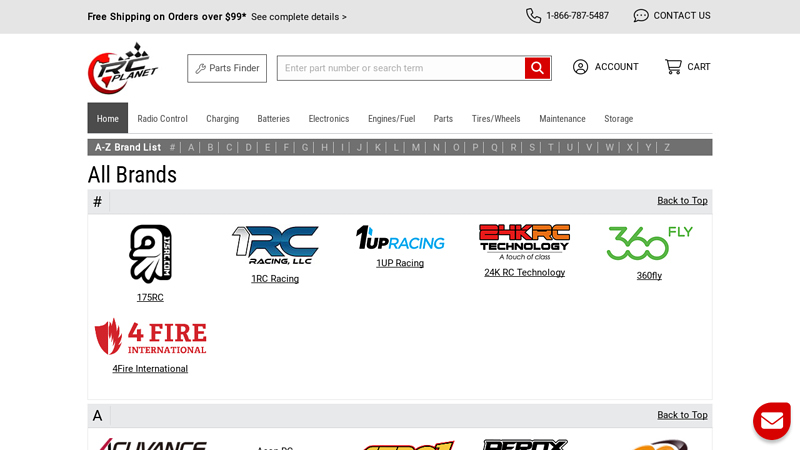Screen dimensions: 800x450
Task: Jump to letter B brands
Action: (x=210, y=147)
